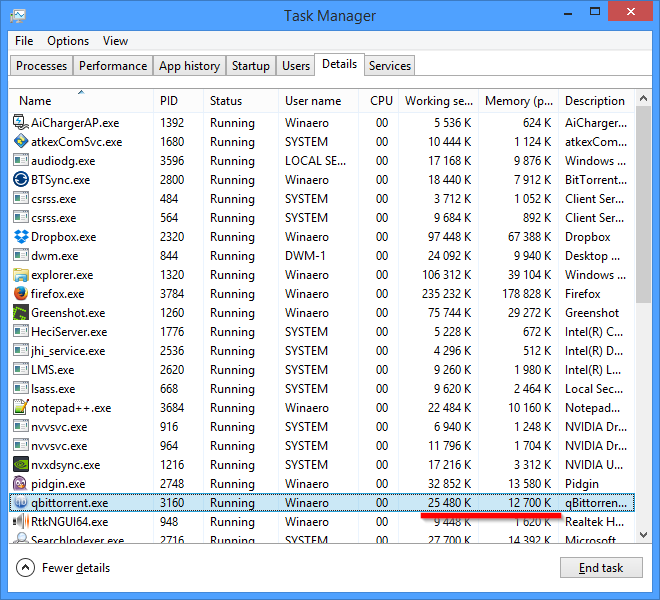Click the Desktop ... description for dwm.exe

[x=592, y=256]
